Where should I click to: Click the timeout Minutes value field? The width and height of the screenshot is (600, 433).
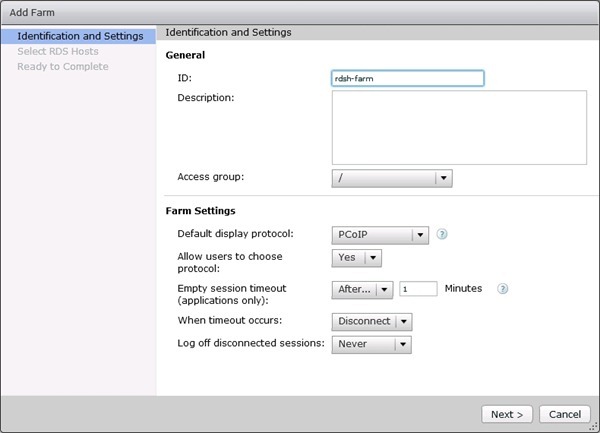418,289
